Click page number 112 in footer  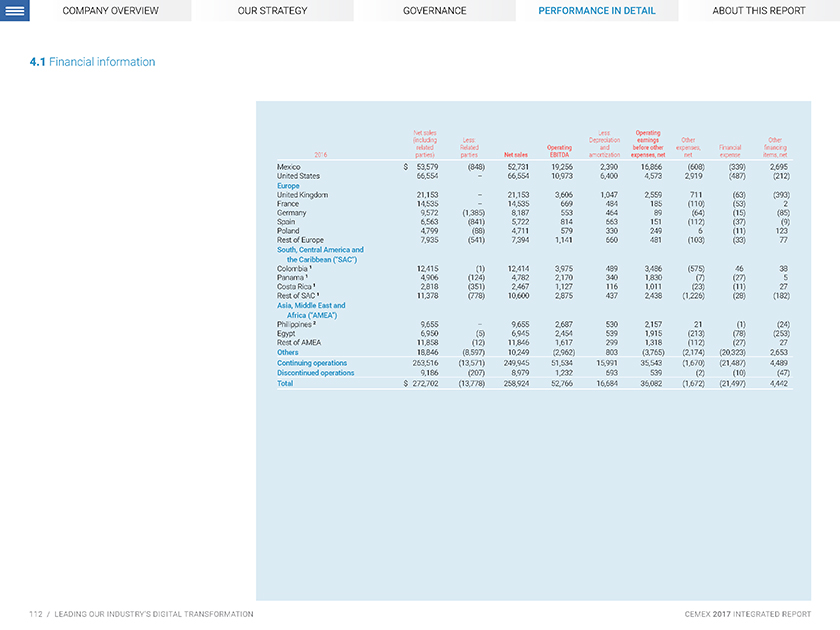click(x=35, y=614)
